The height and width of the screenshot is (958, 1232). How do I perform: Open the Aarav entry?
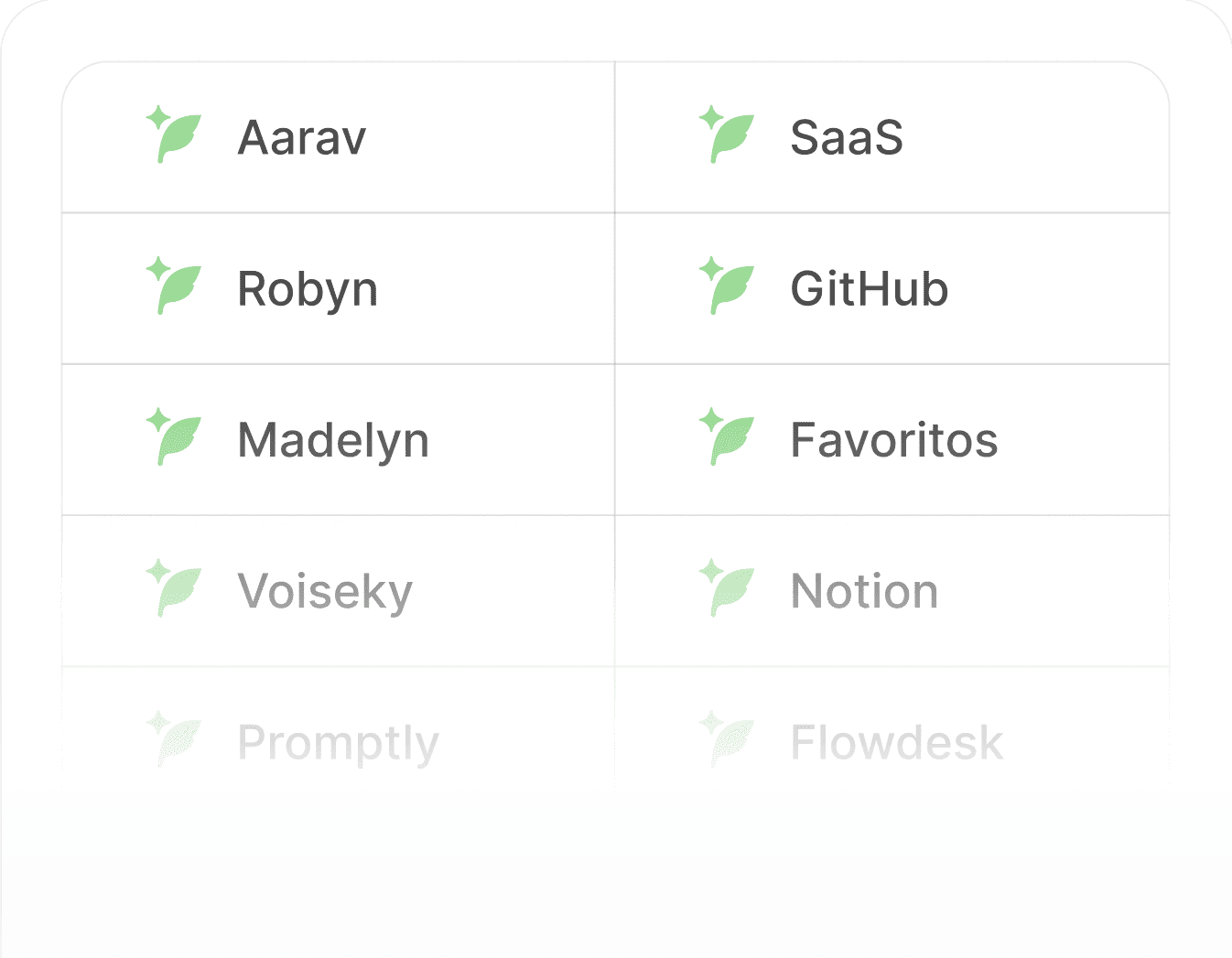click(302, 138)
